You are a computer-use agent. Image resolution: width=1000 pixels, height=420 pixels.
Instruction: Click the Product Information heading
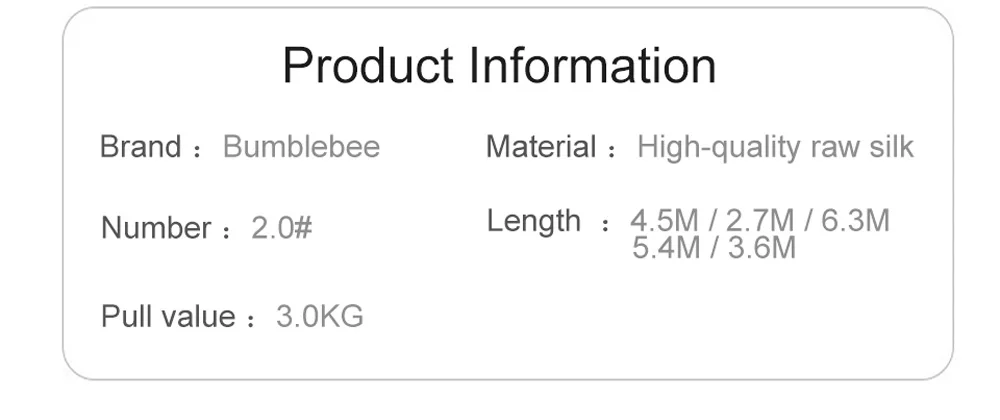click(x=499, y=65)
